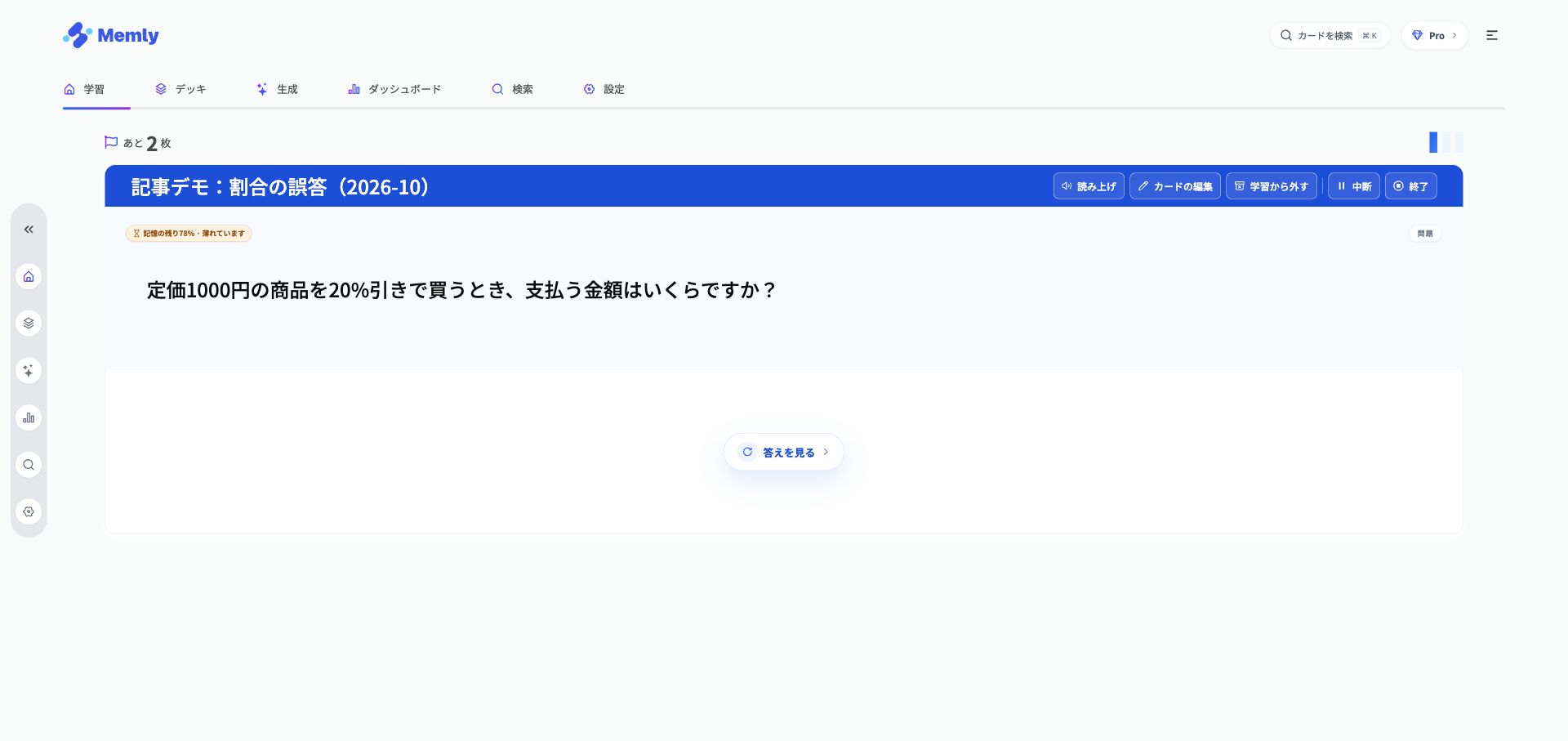Click the home icon in sidebar
The image size is (1568, 741).
pyautogui.click(x=29, y=276)
